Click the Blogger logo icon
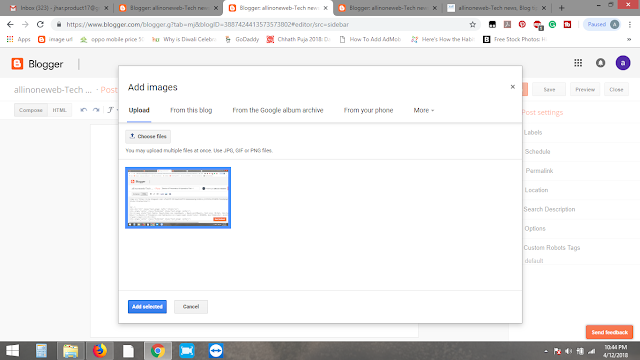This screenshot has width=640, height=360. pos(17,64)
